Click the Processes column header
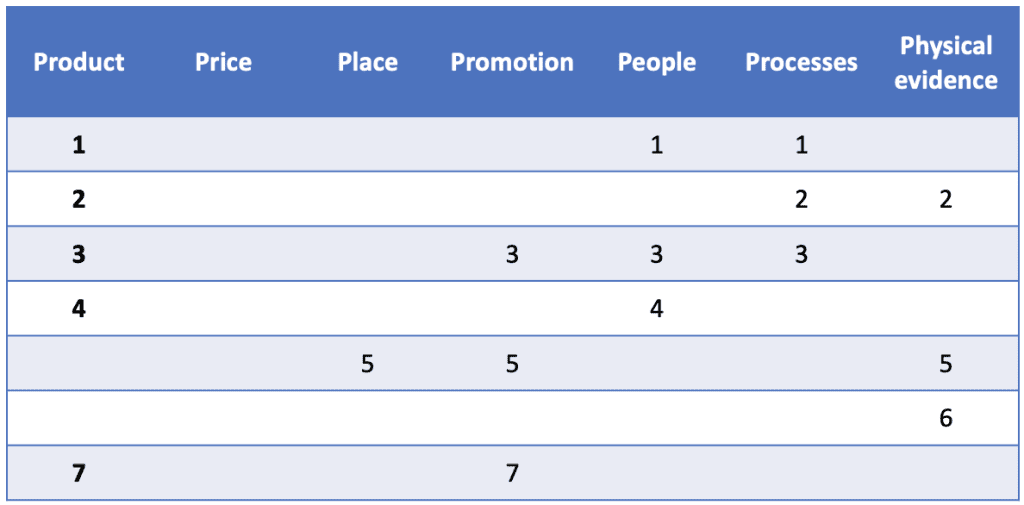Image resolution: width=1024 pixels, height=505 pixels. point(801,62)
